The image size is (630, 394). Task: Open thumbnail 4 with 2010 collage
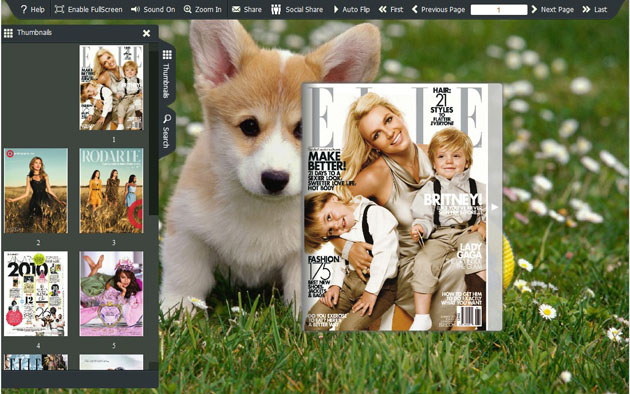(36, 294)
